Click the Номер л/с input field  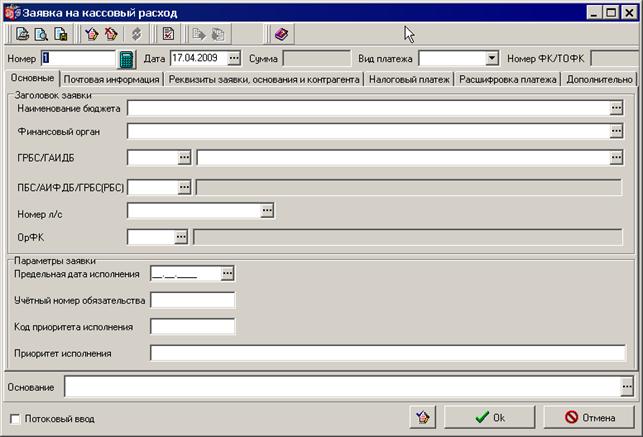coord(194,211)
